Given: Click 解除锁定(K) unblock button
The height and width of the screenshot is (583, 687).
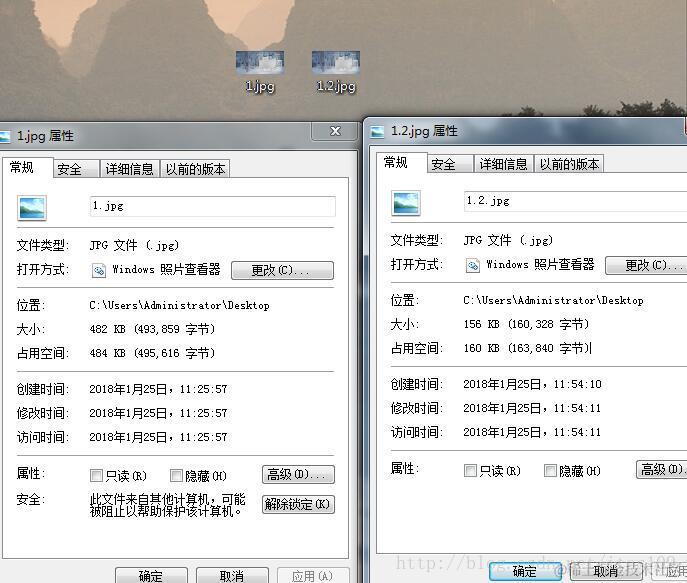Looking at the screenshot, I should coord(298,505).
